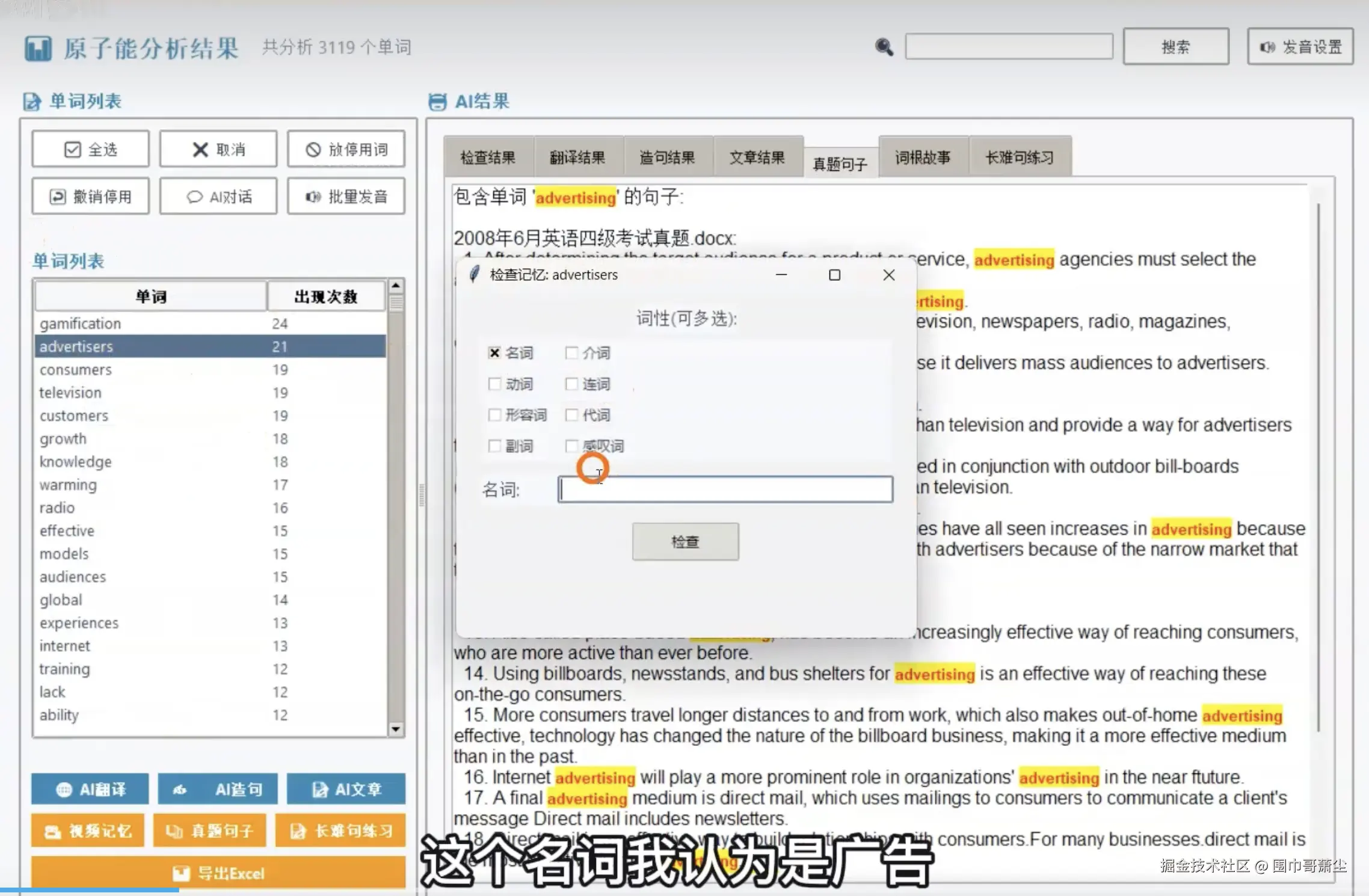Click the word list header icon
The image size is (1369, 896).
tap(32, 102)
